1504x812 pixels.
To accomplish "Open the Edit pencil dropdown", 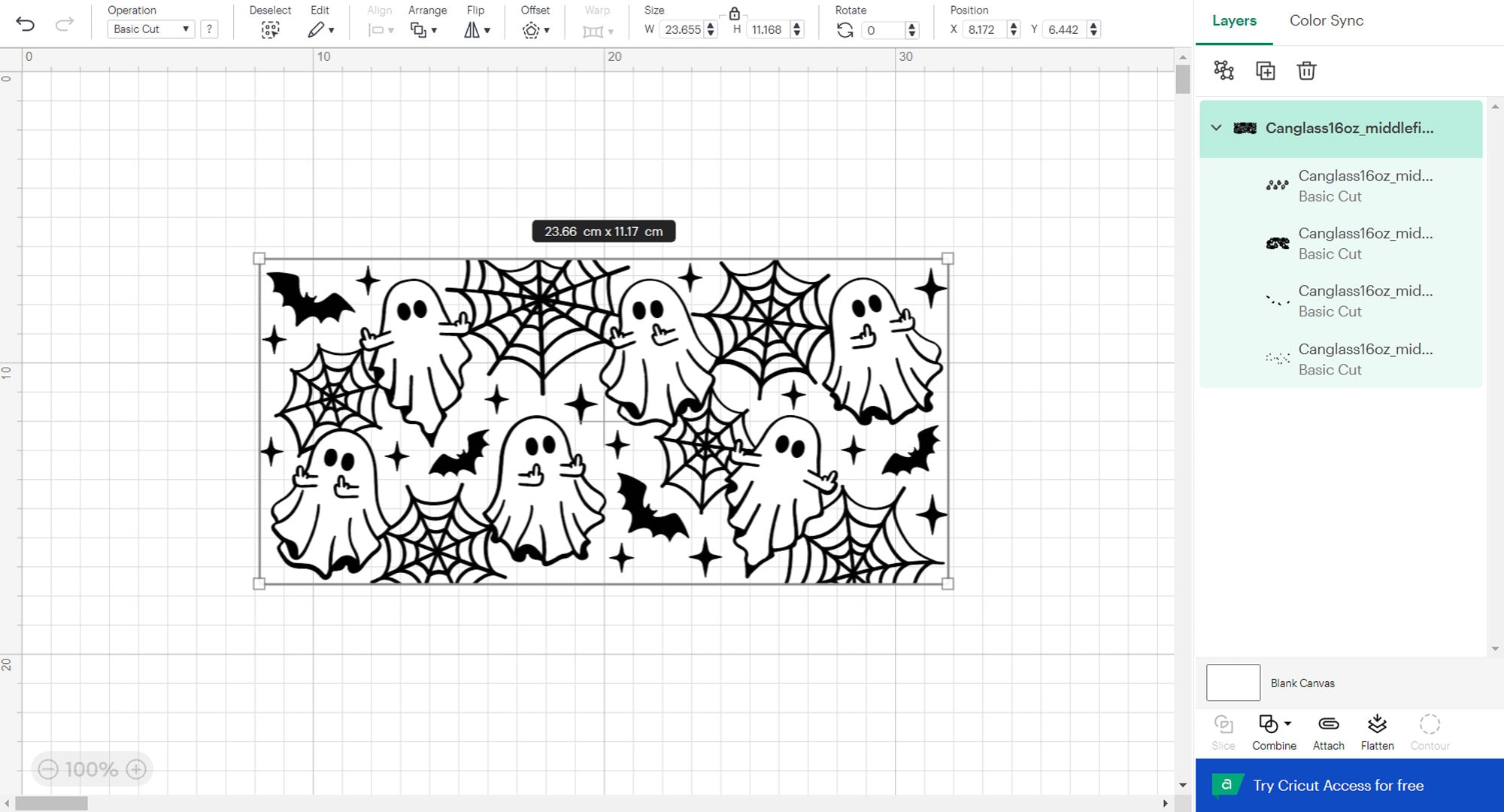I will [x=321, y=30].
